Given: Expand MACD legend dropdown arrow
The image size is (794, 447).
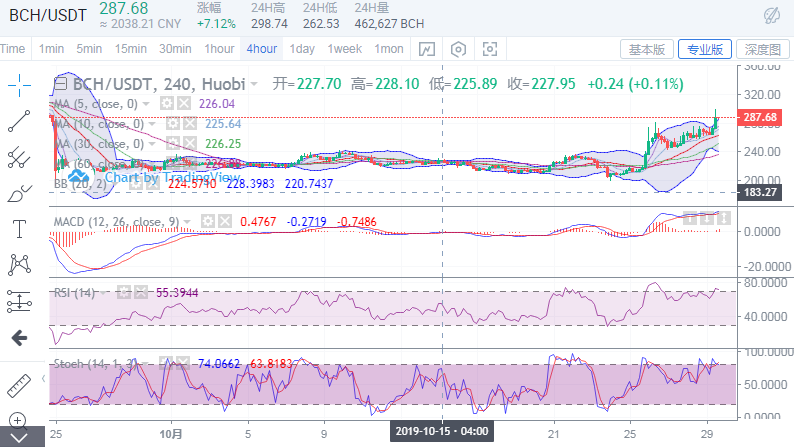Looking at the screenshot, I should pyautogui.click(x=188, y=221).
